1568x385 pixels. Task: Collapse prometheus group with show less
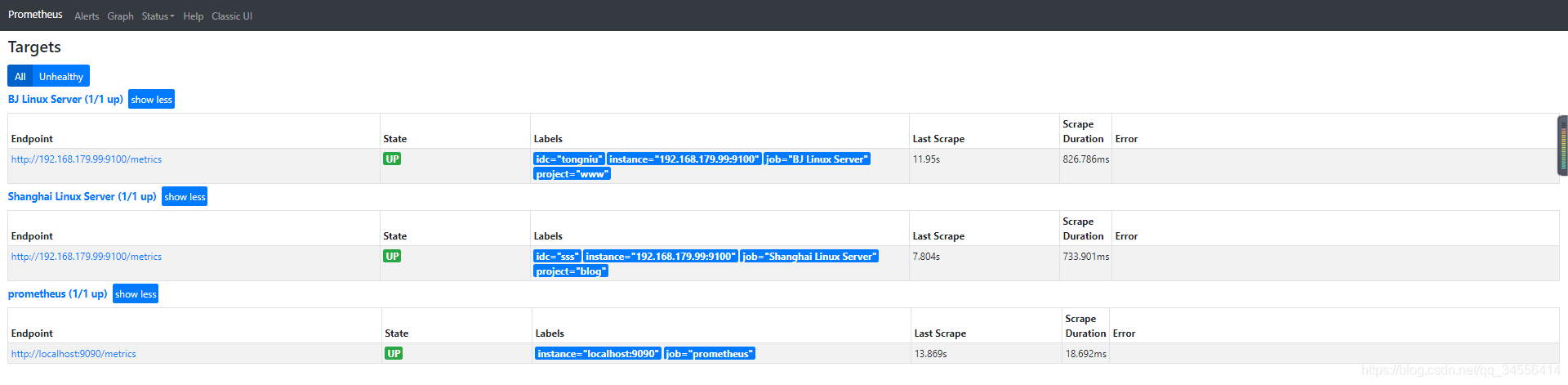coord(136,294)
